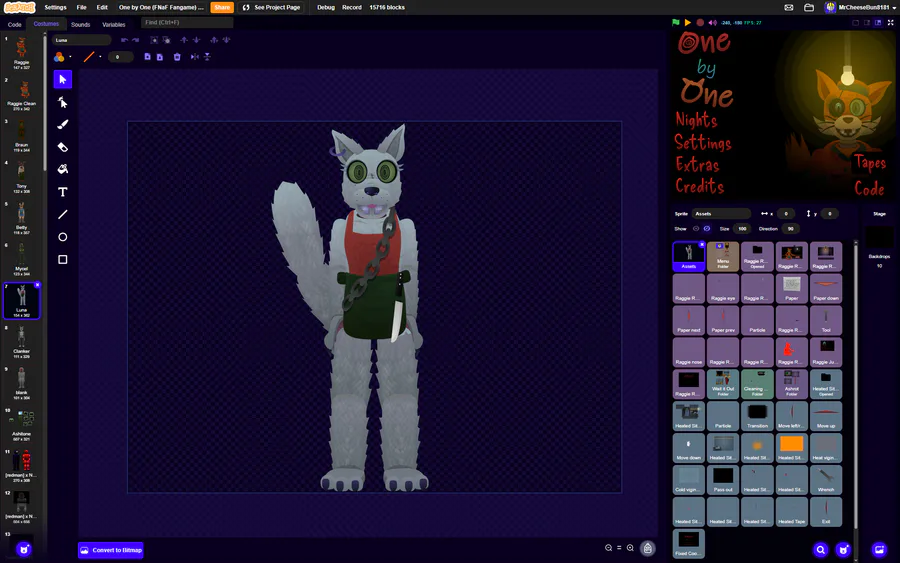Click the Record button
The width and height of the screenshot is (900, 563).
coord(352,7)
